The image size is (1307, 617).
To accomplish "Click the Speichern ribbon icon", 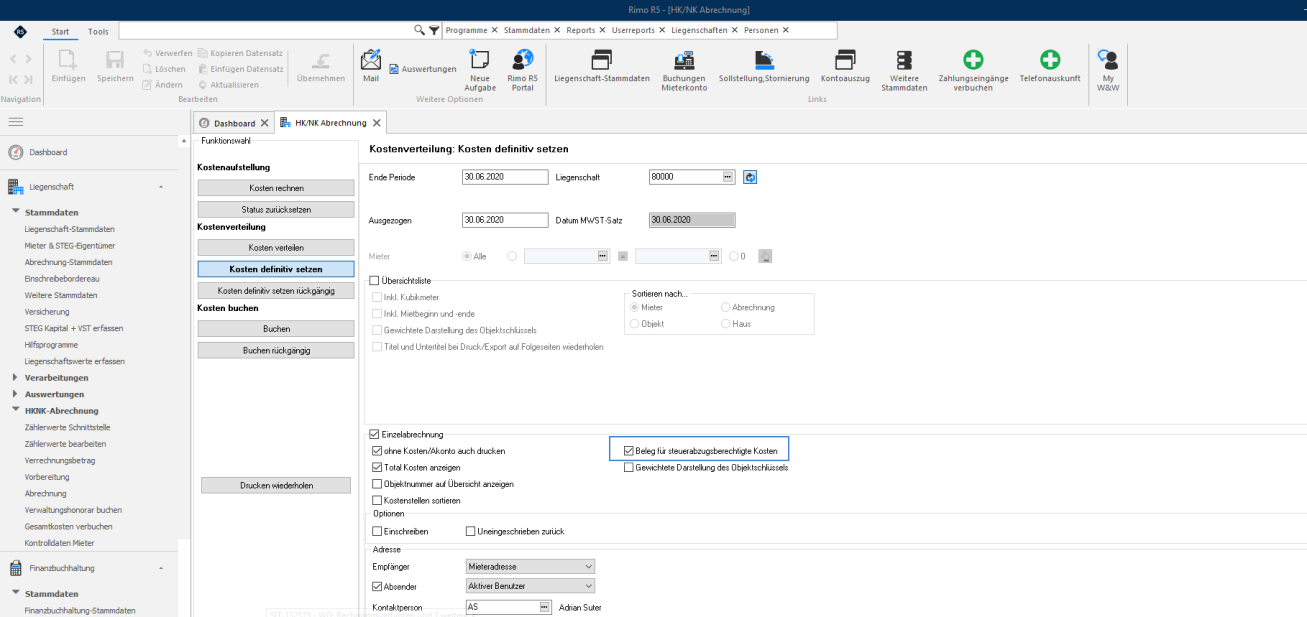I will (115, 66).
